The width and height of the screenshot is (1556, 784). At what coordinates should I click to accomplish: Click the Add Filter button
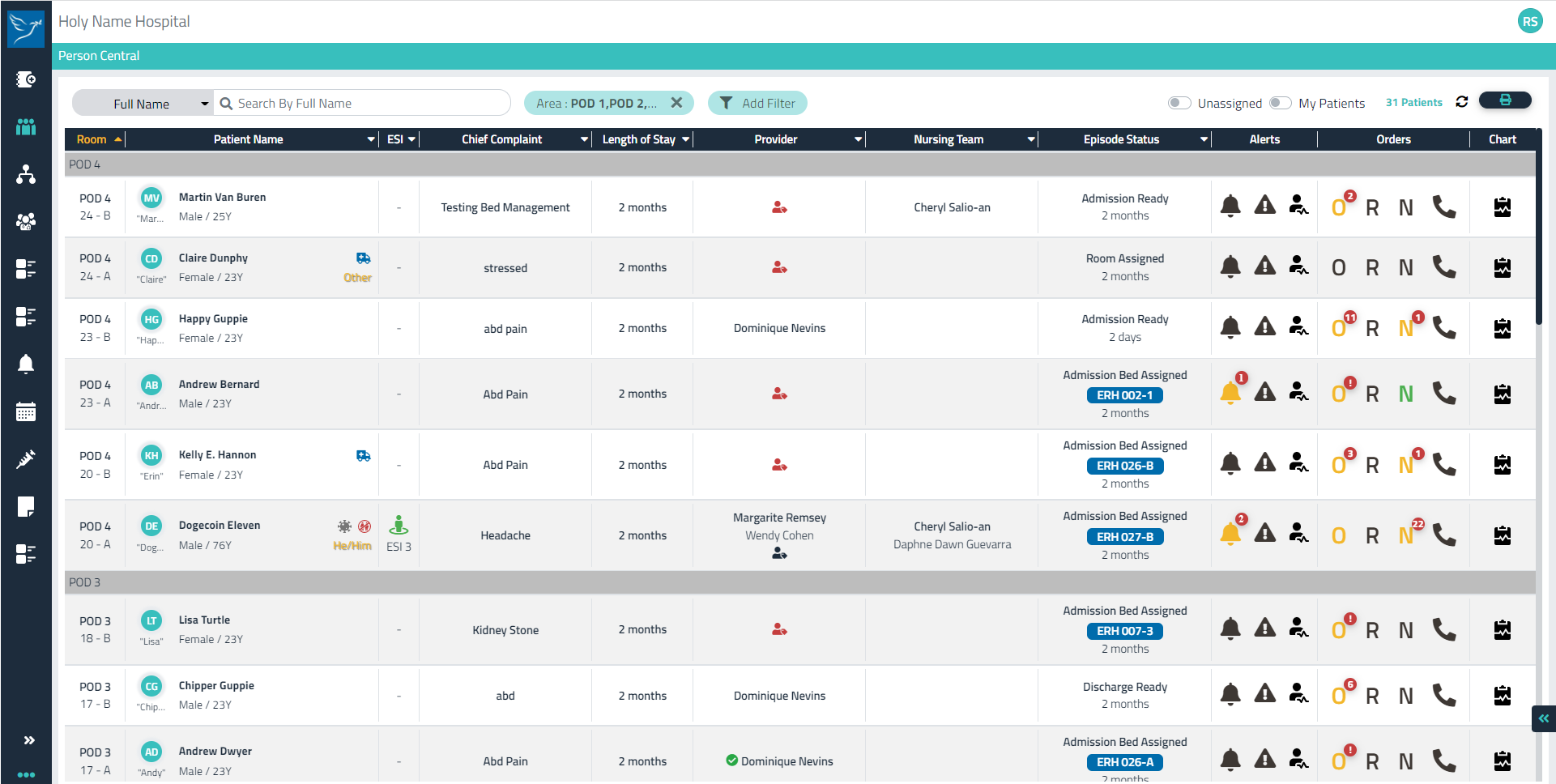click(x=757, y=103)
